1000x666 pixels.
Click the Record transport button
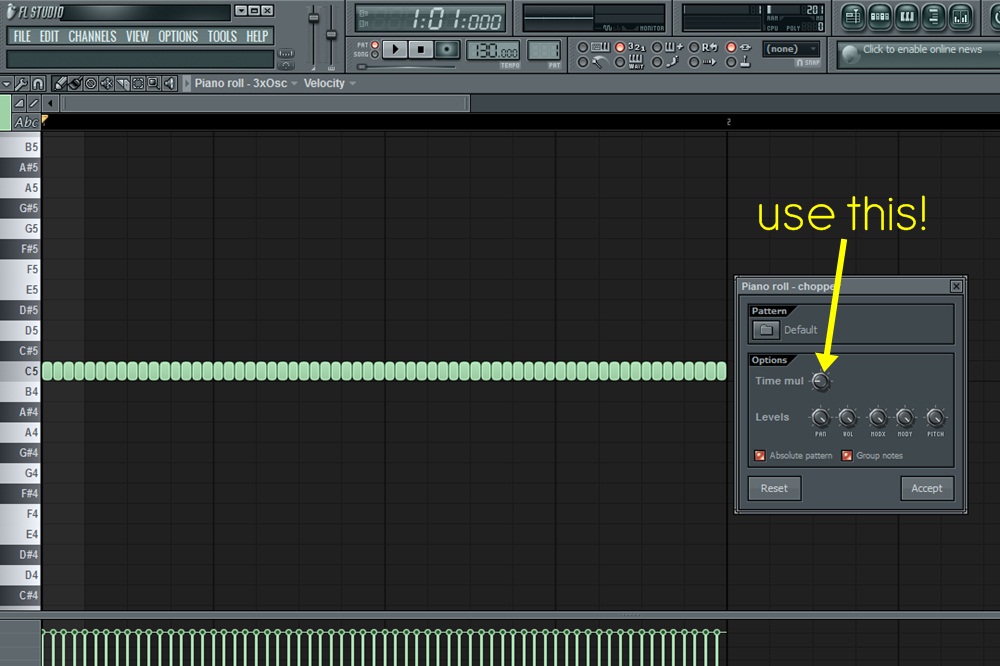(447, 49)
